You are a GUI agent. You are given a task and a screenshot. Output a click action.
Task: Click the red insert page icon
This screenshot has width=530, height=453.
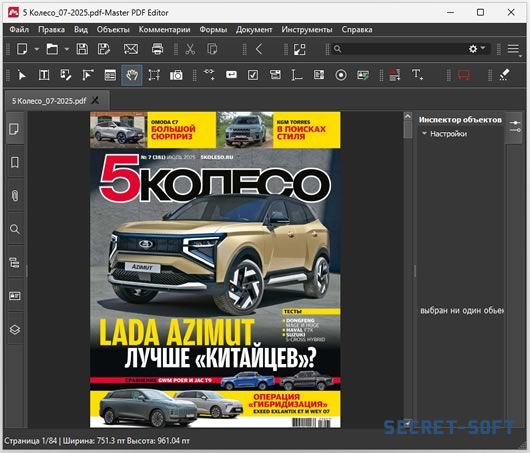(394, 75)
